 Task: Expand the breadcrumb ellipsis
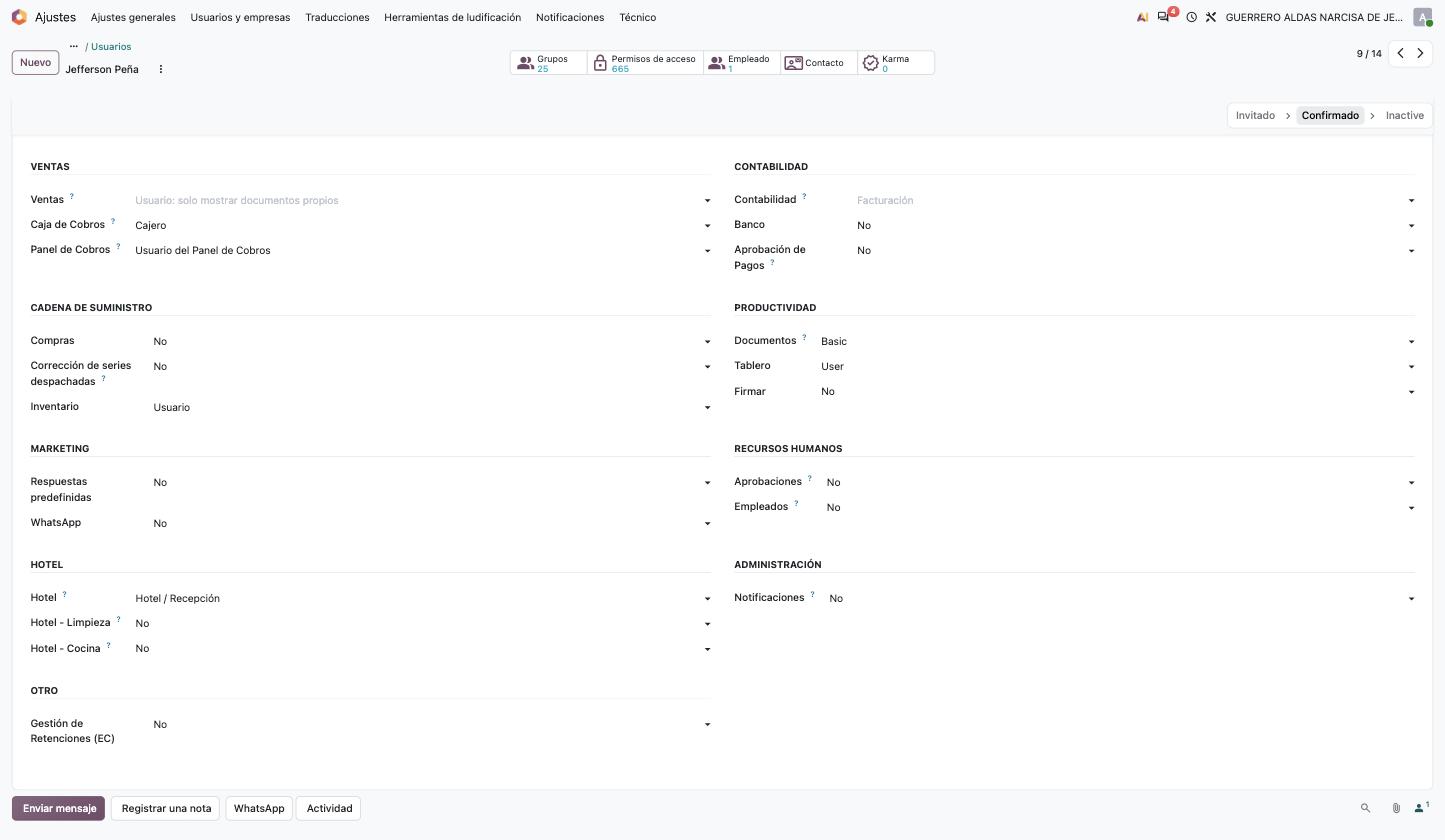(x=74, y=46)
